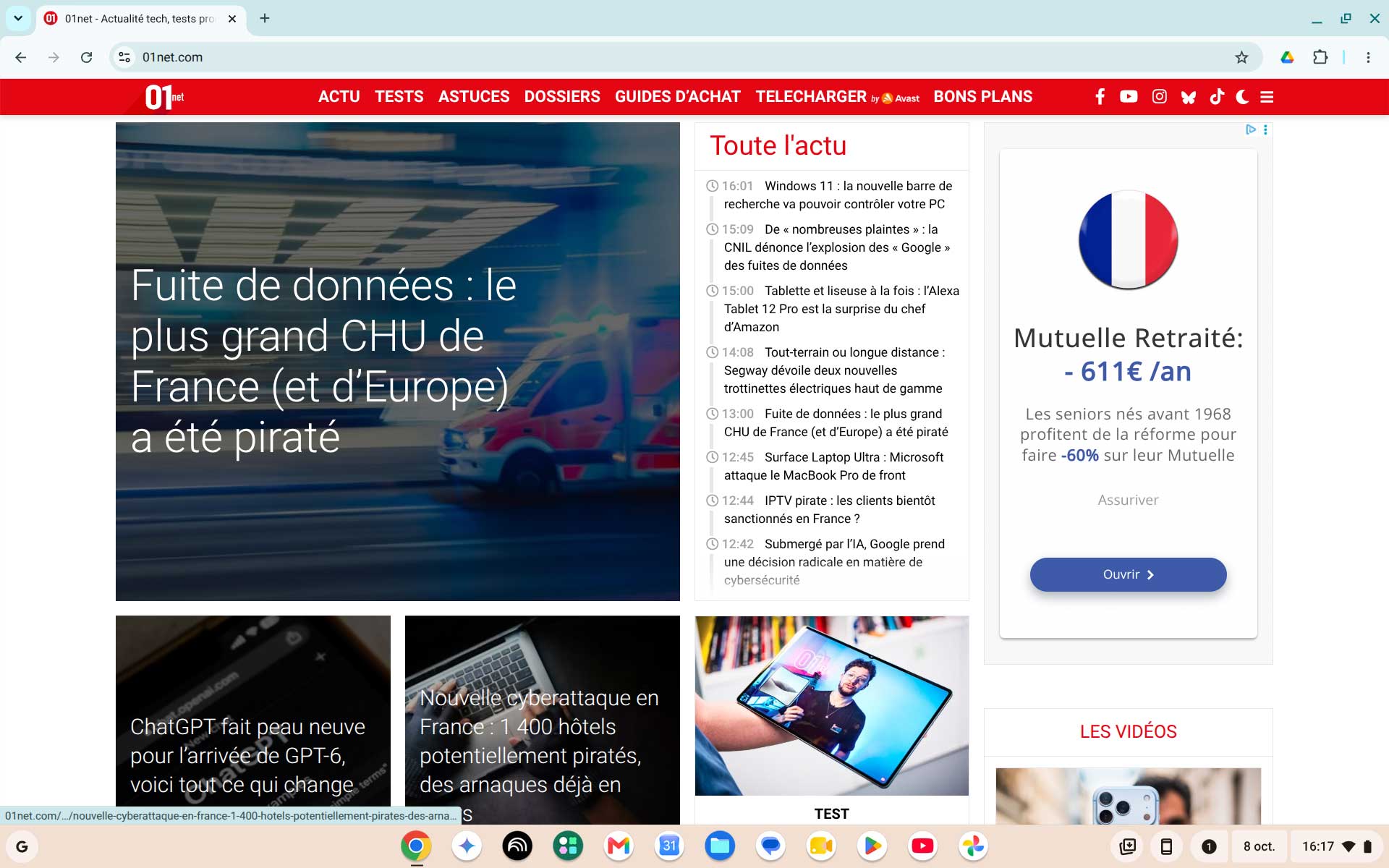Open the 01net Instagram icon

click(1159, 97)
